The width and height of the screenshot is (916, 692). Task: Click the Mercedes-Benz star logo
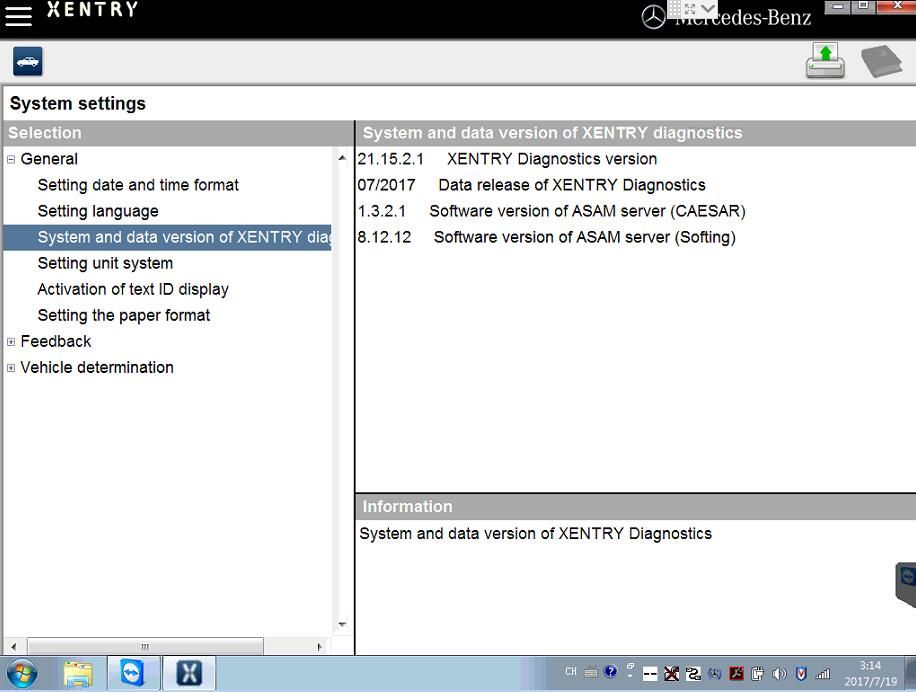click(x=653, y=17)
